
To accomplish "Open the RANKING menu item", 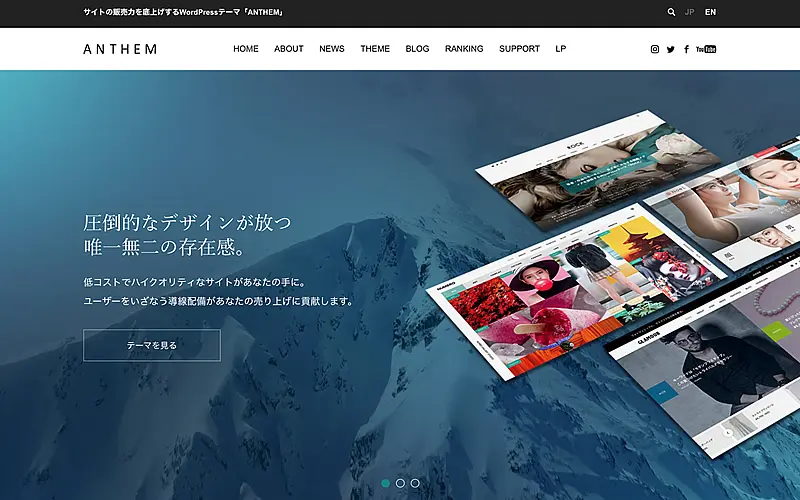I will pos(464,49).
